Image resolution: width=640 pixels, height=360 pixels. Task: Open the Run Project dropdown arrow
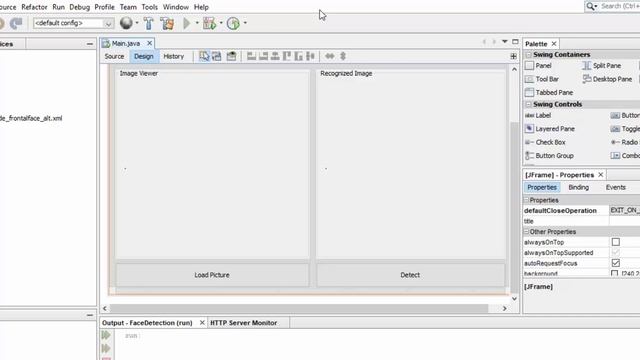click(x=197, y=23)
